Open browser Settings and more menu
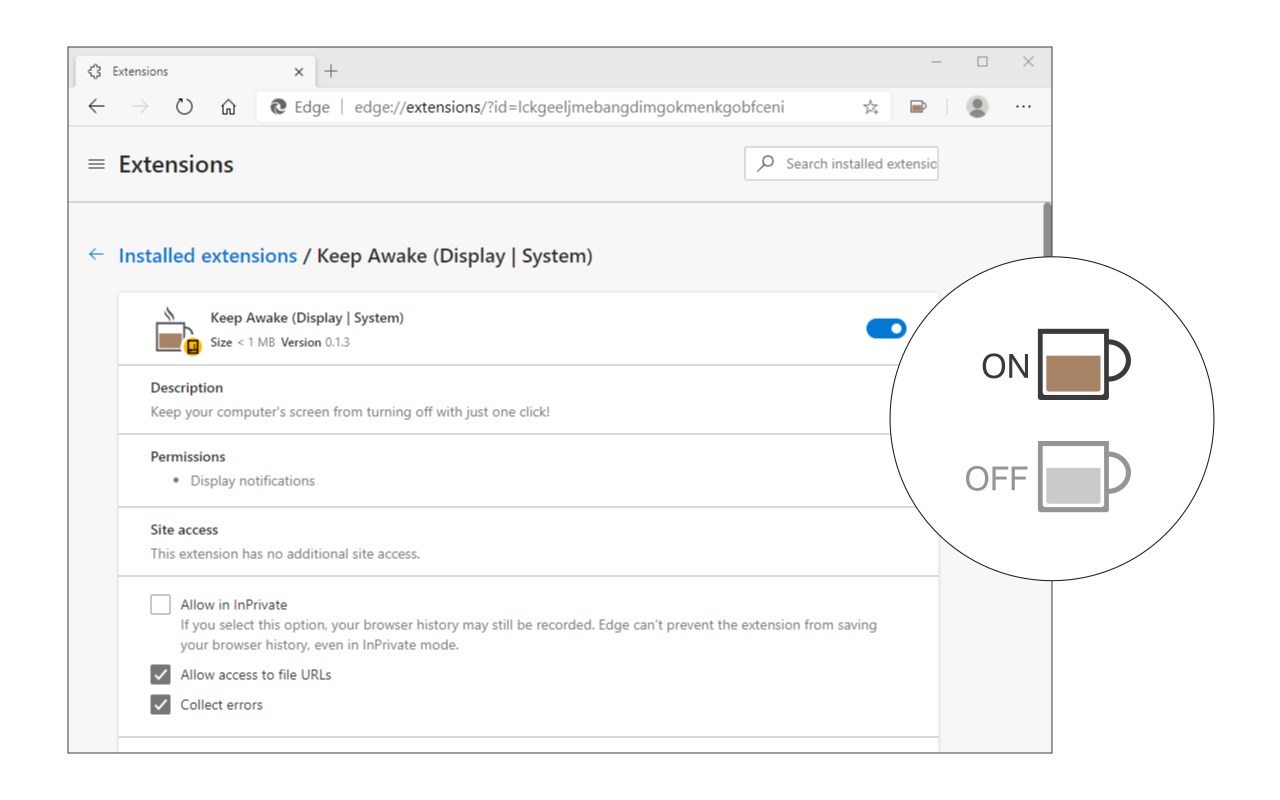1280x800 pixels. coord(1023,107)
